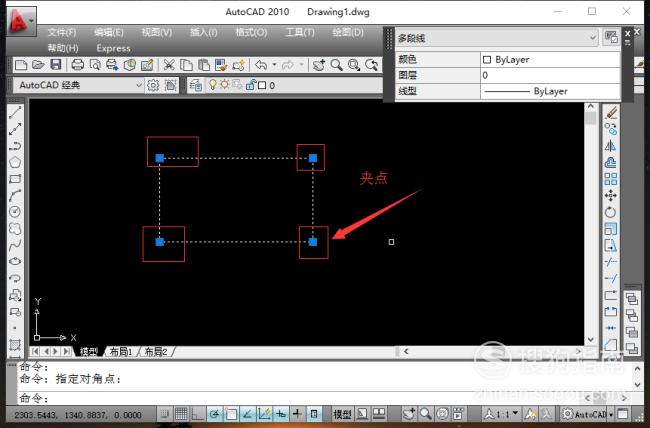Select the Circle draw tool
Screen dimensions: 650x428
(15, 212)
